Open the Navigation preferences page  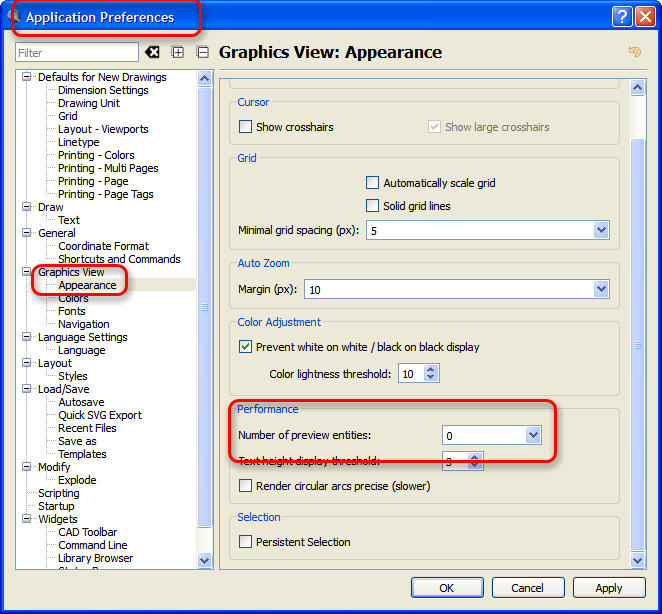pos(83,324)
